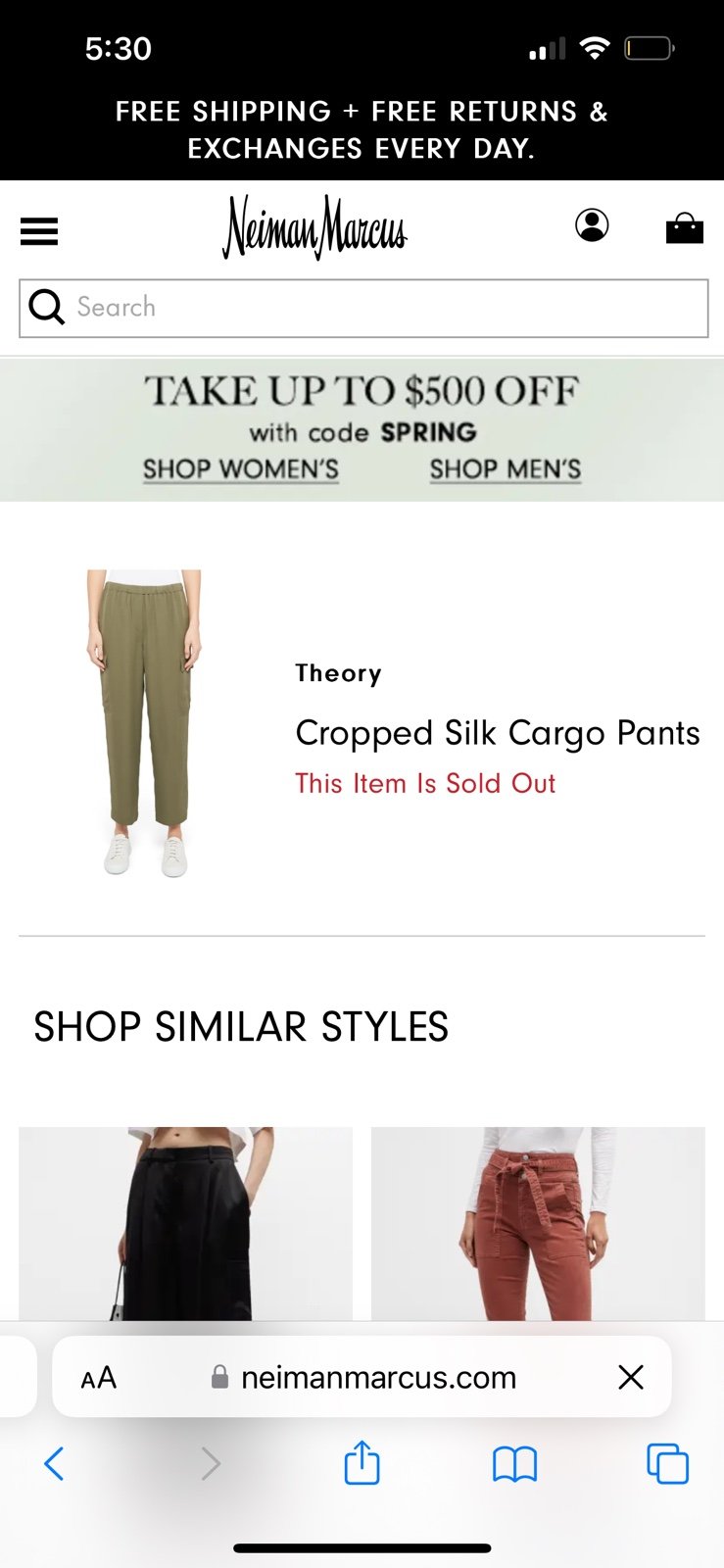724x1568 pixels.
Task: Open the black trousers similar style
Action: pos(185,1224)
